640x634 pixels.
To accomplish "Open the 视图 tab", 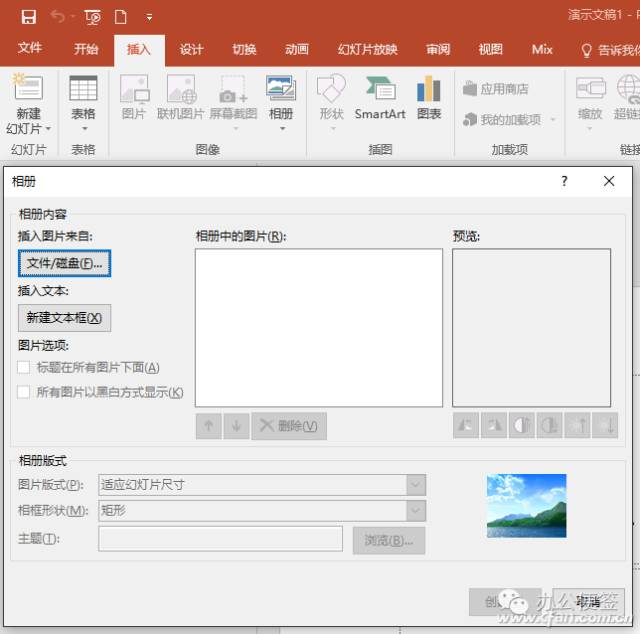I will (x=490, y=50).
